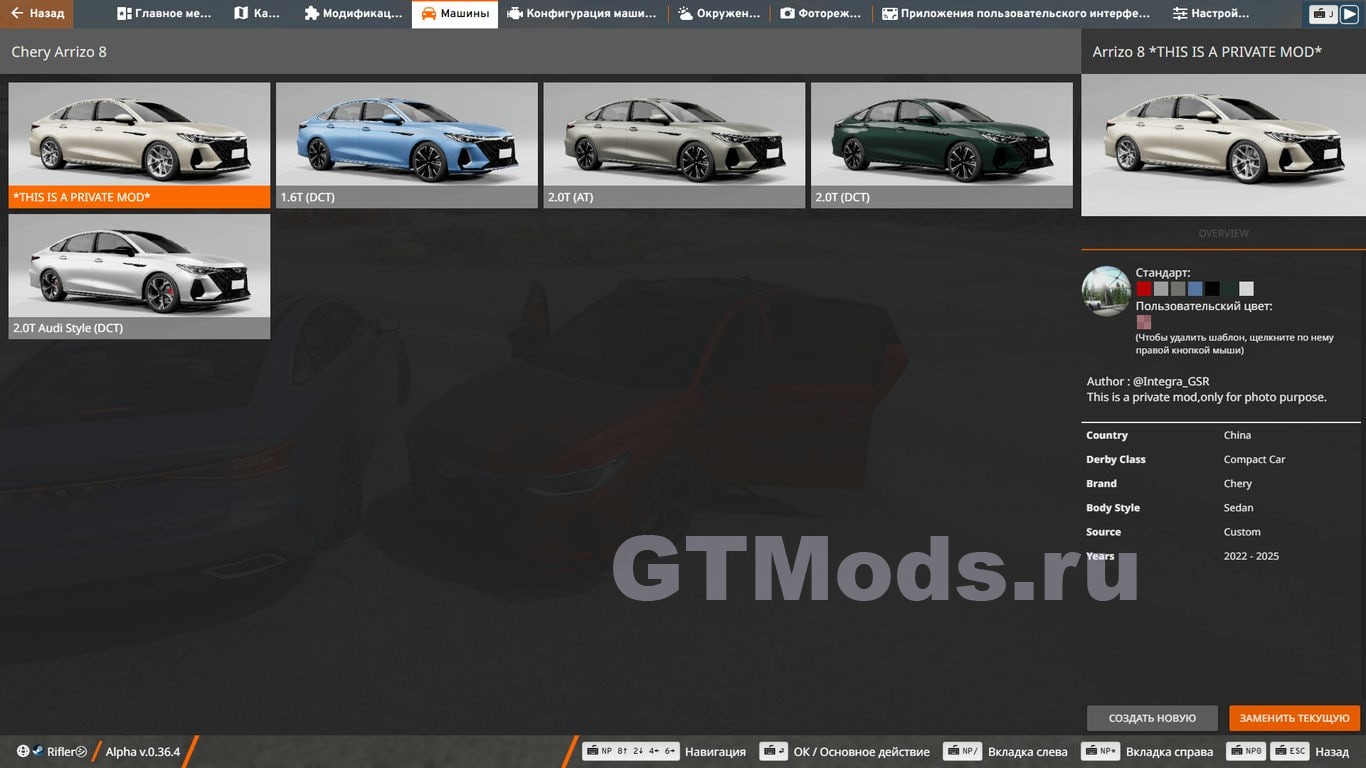Open Приложения пользовательского интерфейса tab
Viewport: 1366px width, 768px height.
point(1016,14)
